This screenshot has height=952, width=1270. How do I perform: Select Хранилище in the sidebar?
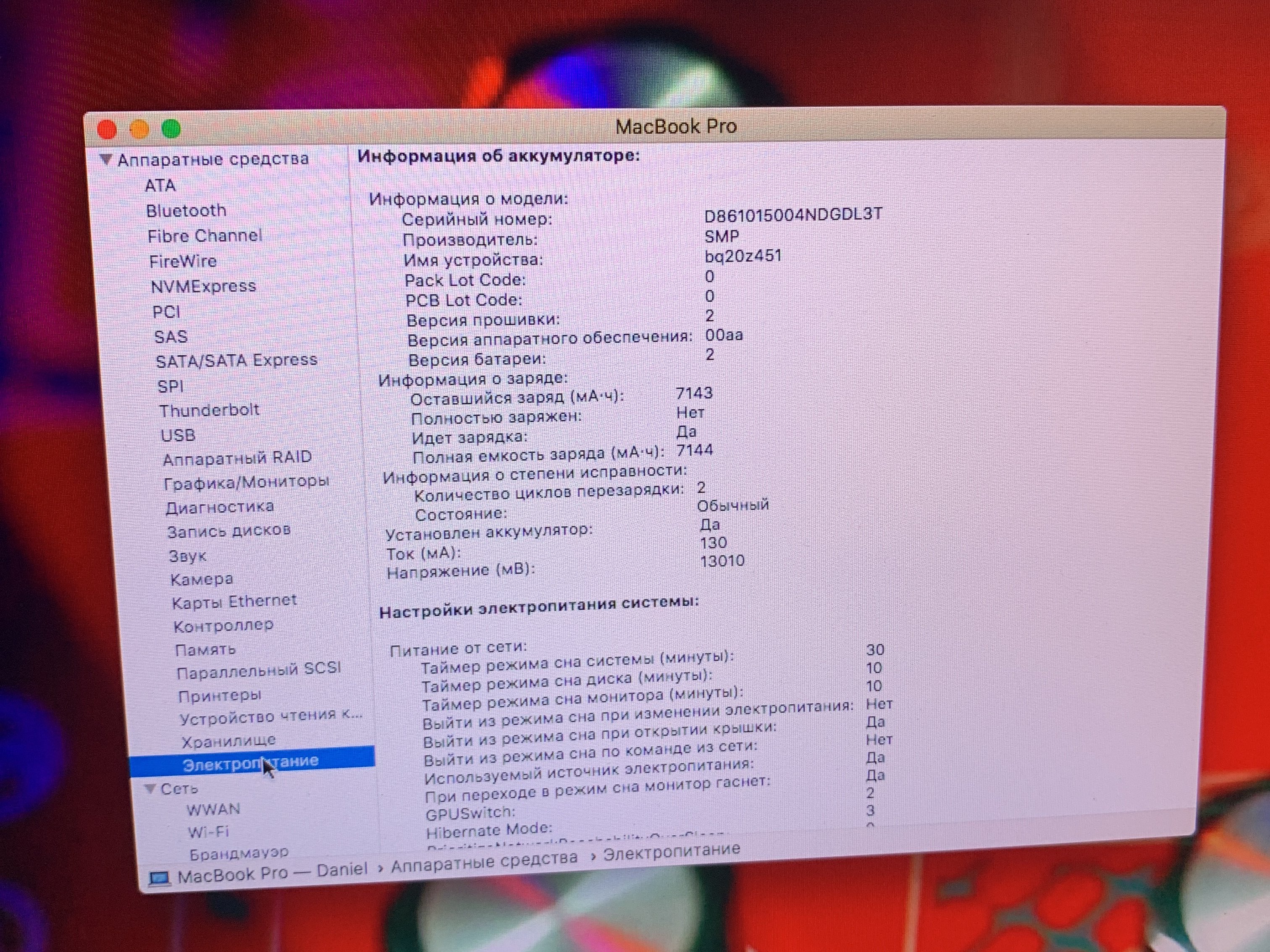pos(228,741)
